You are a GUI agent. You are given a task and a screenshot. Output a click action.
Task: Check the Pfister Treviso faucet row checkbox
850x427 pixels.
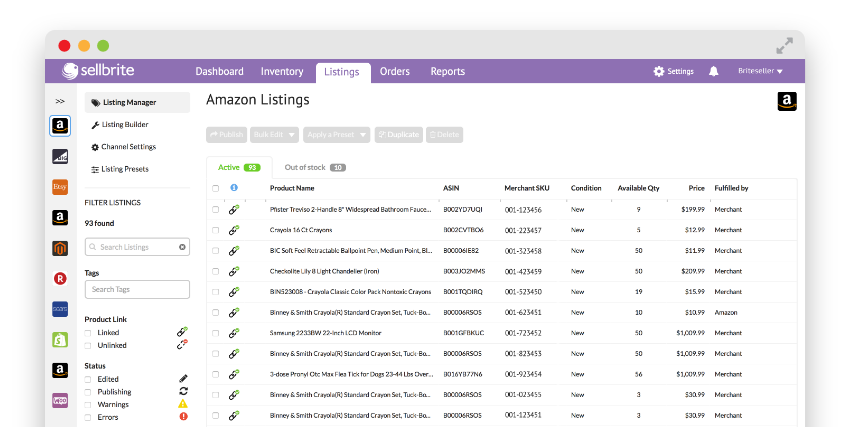[216, 210]
